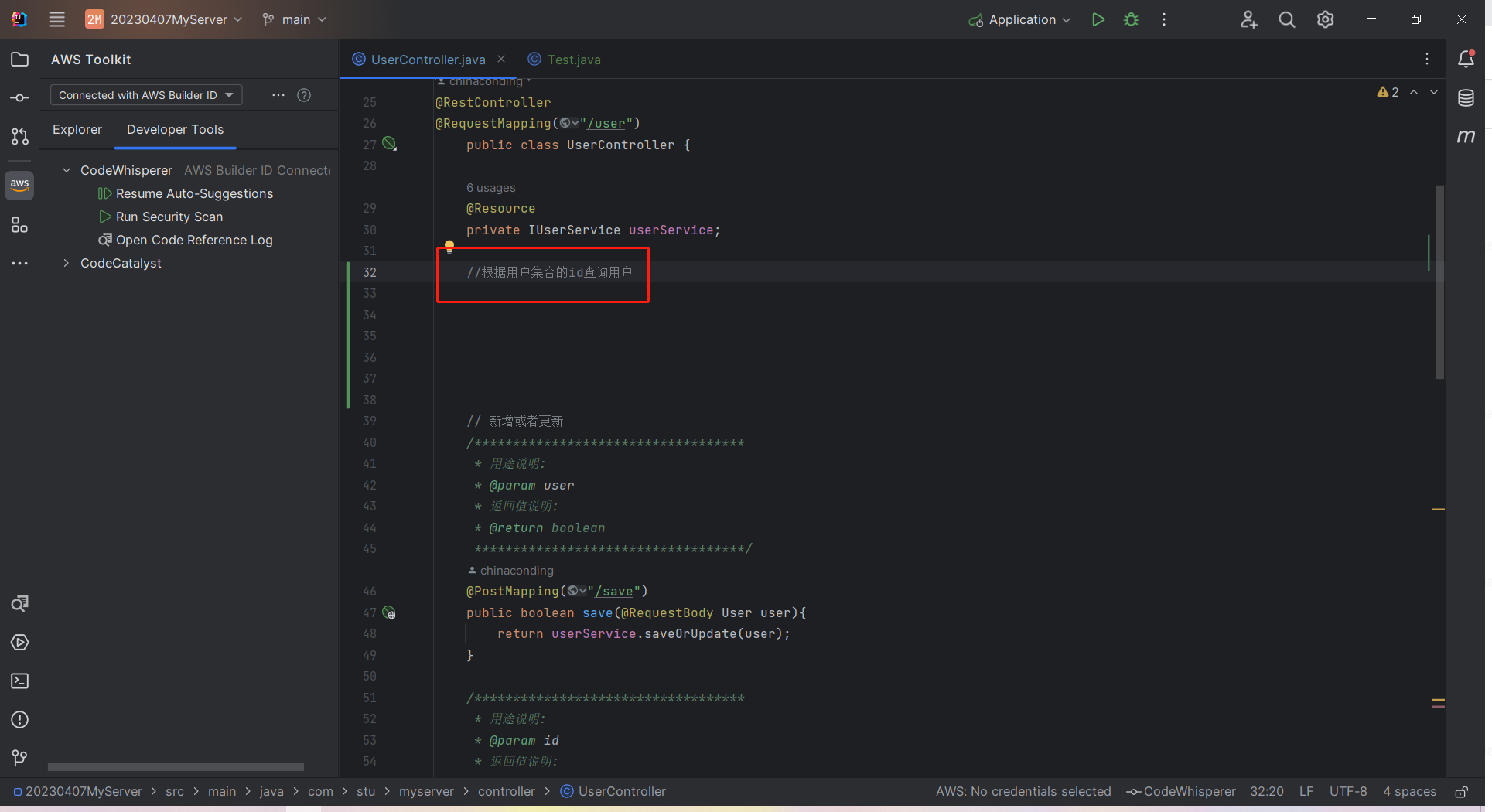Open the main branch dropdown

(x=295, y=19)
